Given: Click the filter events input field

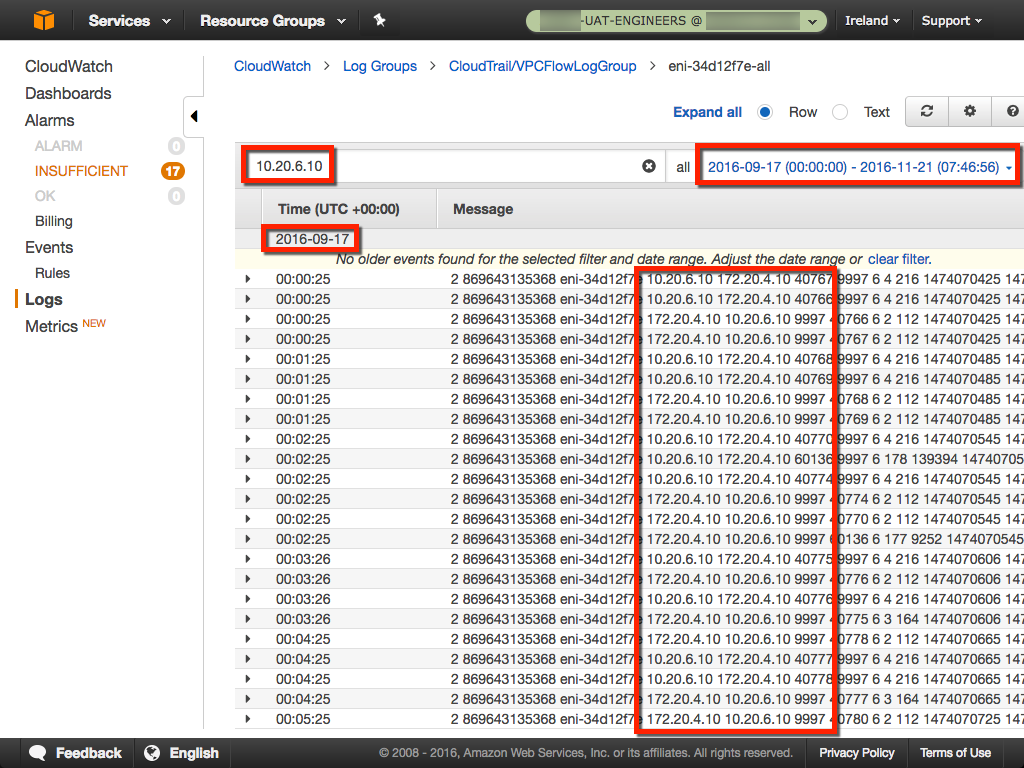Looking at the screenshot, I should 480,167.
